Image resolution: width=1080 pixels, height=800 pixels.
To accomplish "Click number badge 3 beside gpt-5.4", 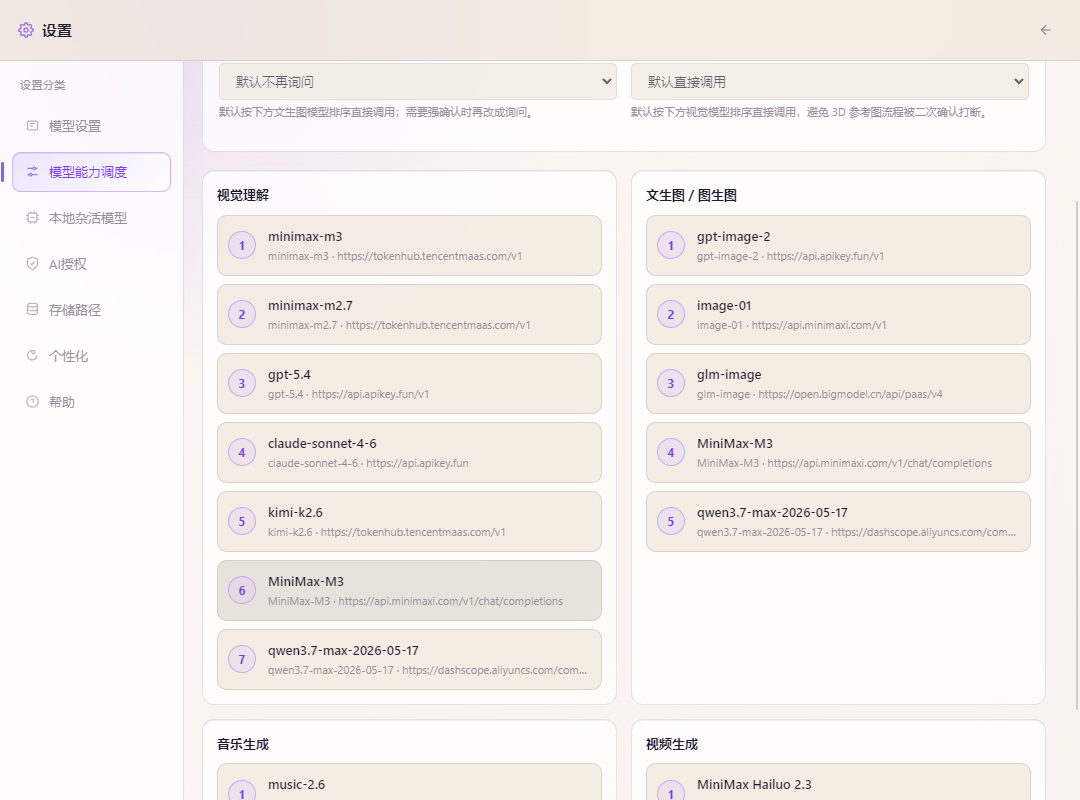I will pos(242,383).
